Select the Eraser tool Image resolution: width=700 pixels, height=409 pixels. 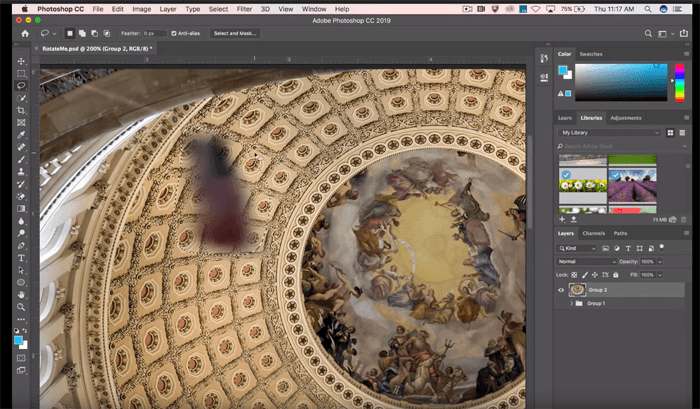pos(21,196)
